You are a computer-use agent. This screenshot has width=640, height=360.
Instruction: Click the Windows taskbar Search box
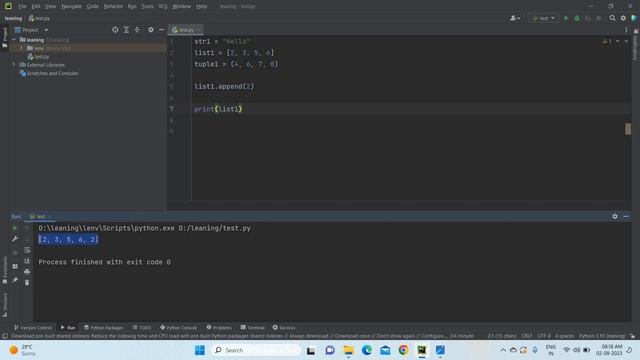click(256, 350)
